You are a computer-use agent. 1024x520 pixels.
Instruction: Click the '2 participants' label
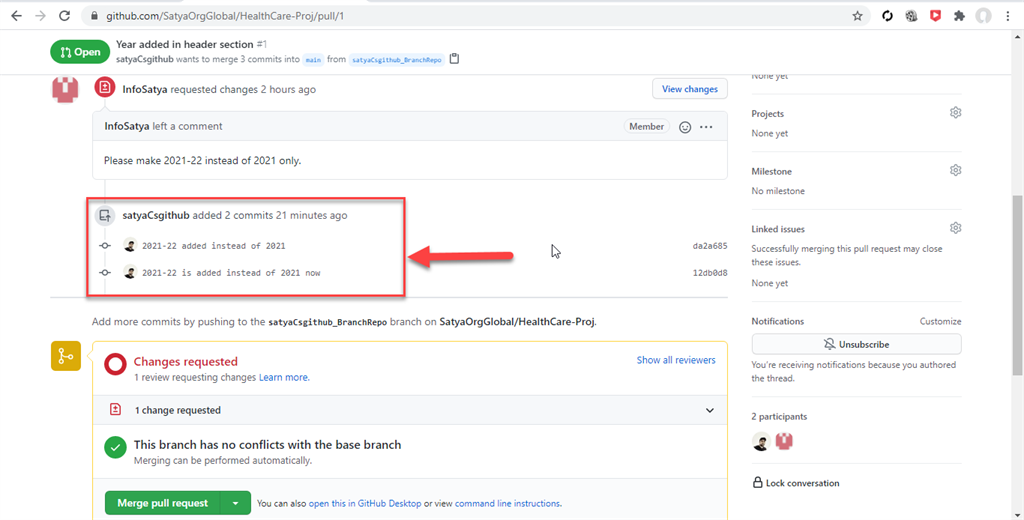779,416
